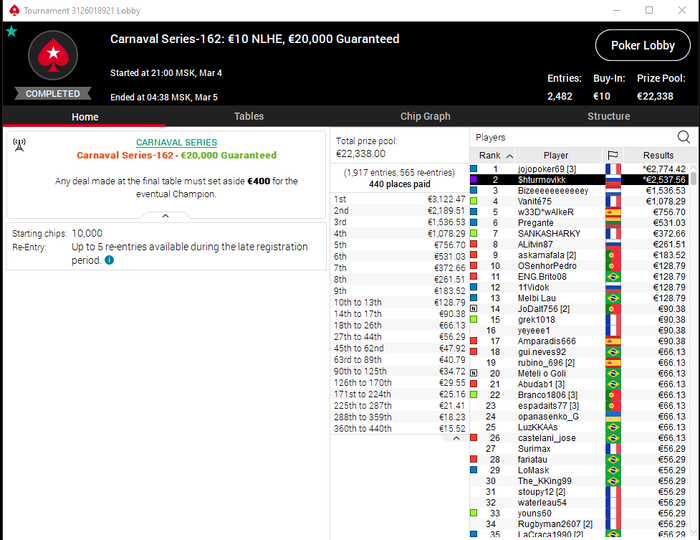This screenshot has width=700, height=540.
Task: Click the green star favorite icon
Action: (x=12, y=31)
